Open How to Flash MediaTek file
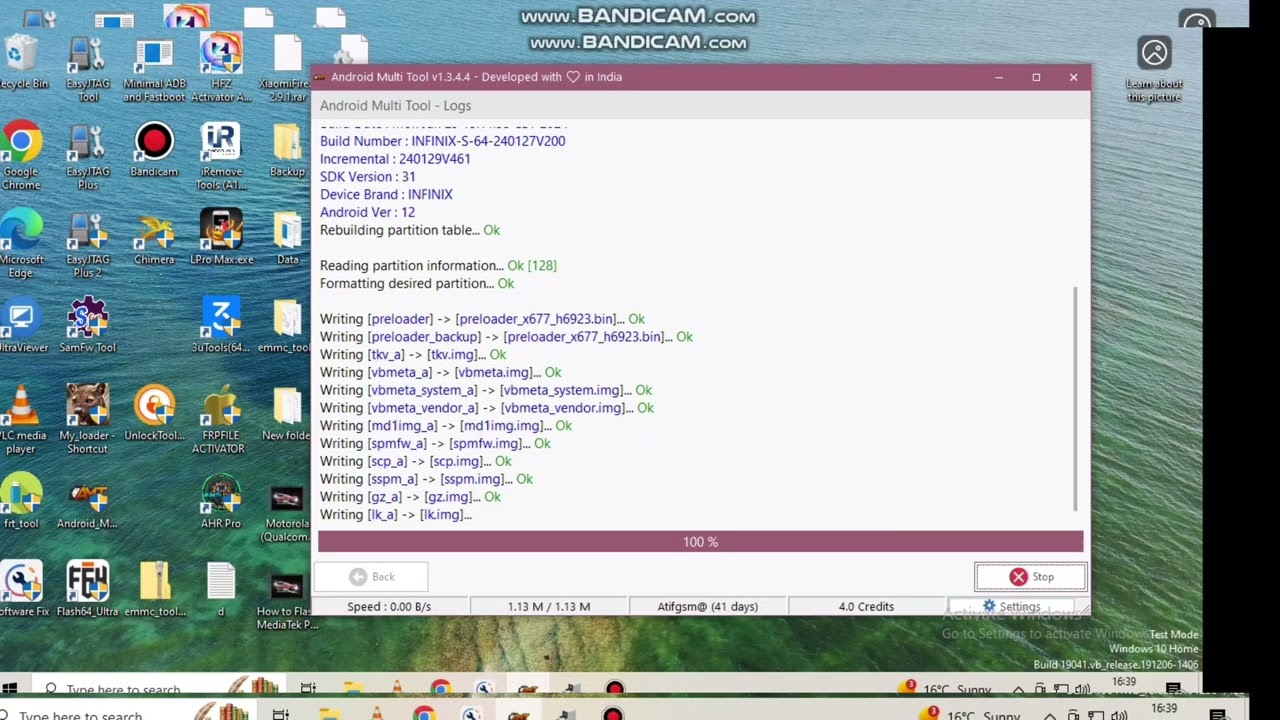 click(x=287, y=602)
